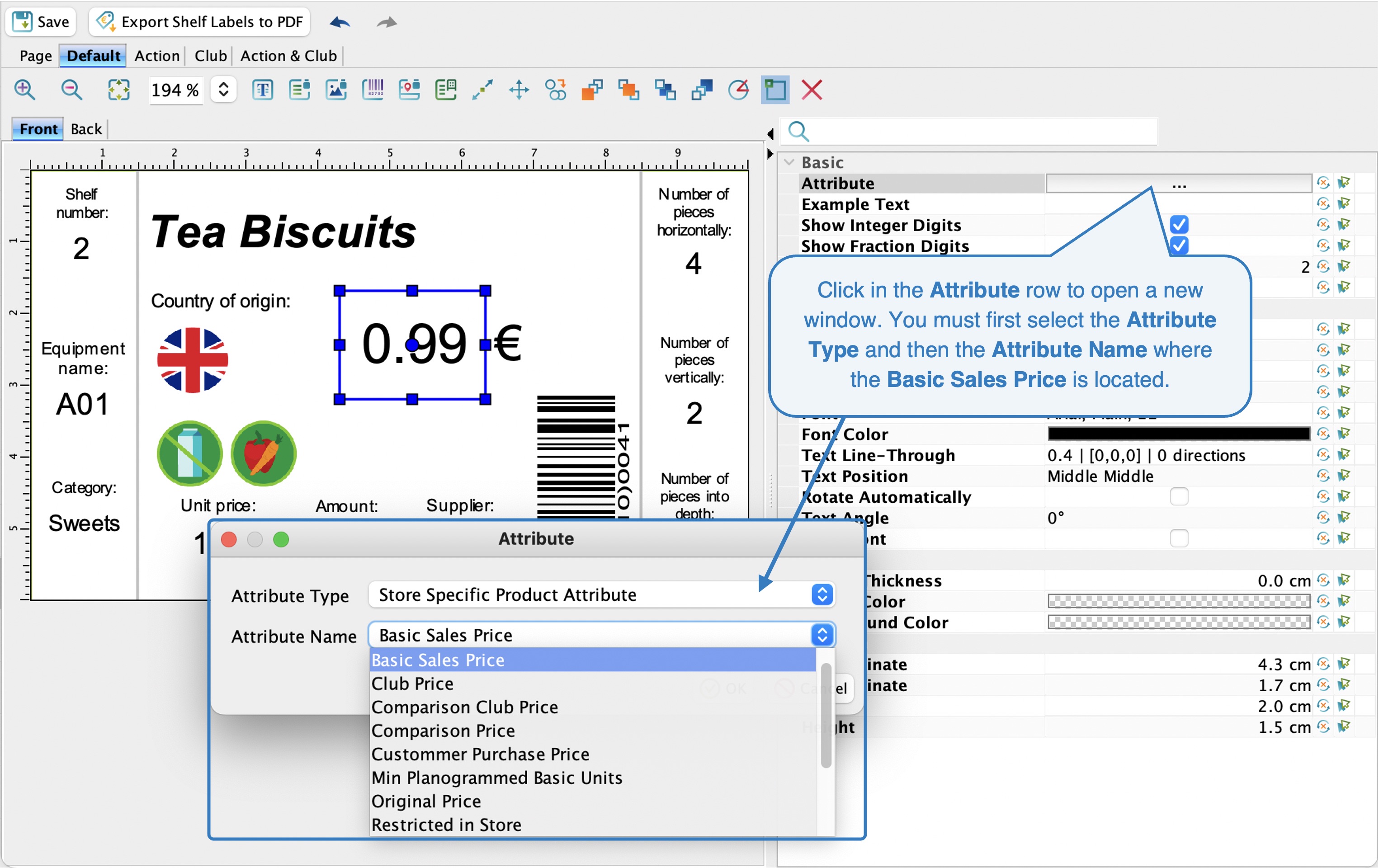1379x868 pixels.
Task: Click the circles with orange arrow icon
Action: coord(556,90)
